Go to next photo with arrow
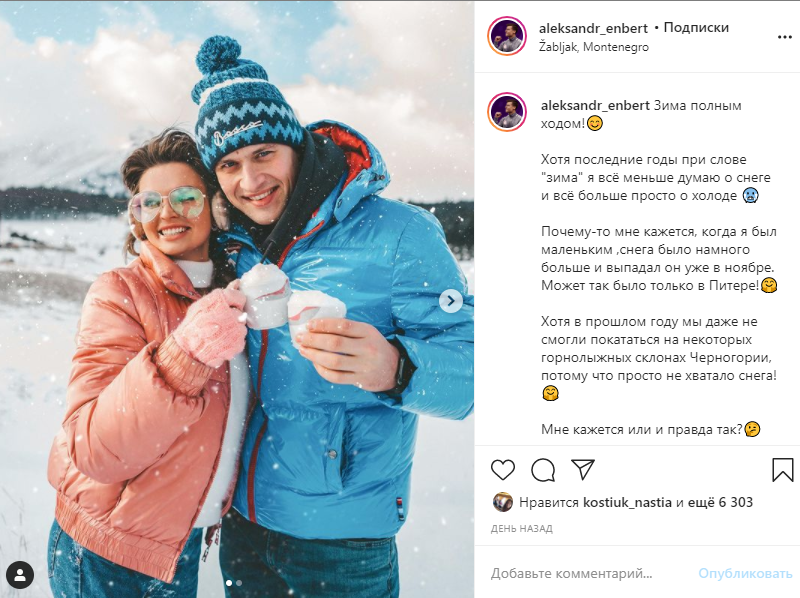The image size is (800, 598). [451, 301]
